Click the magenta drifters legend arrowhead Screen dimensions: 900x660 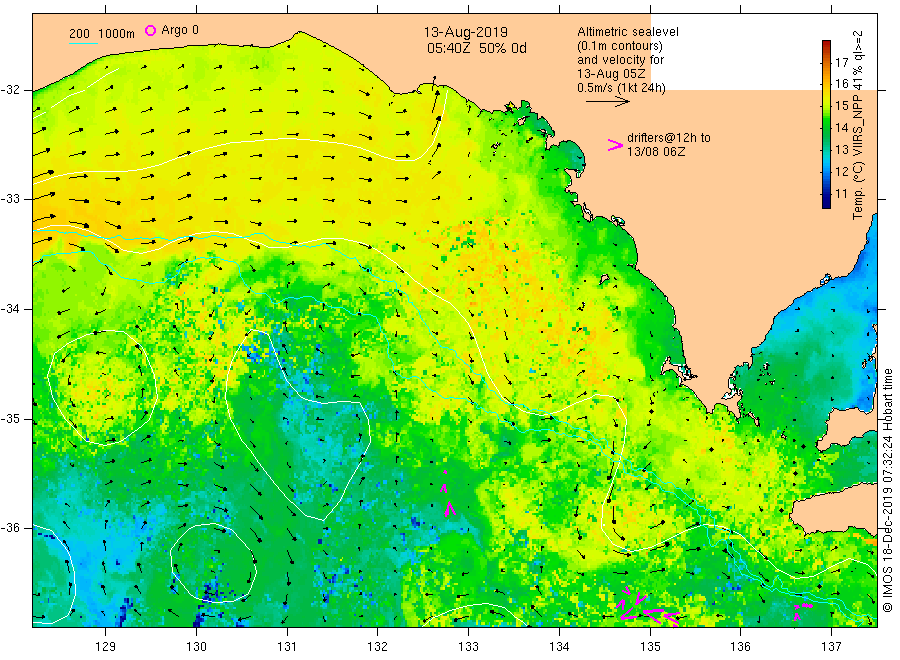pos(615,145)
